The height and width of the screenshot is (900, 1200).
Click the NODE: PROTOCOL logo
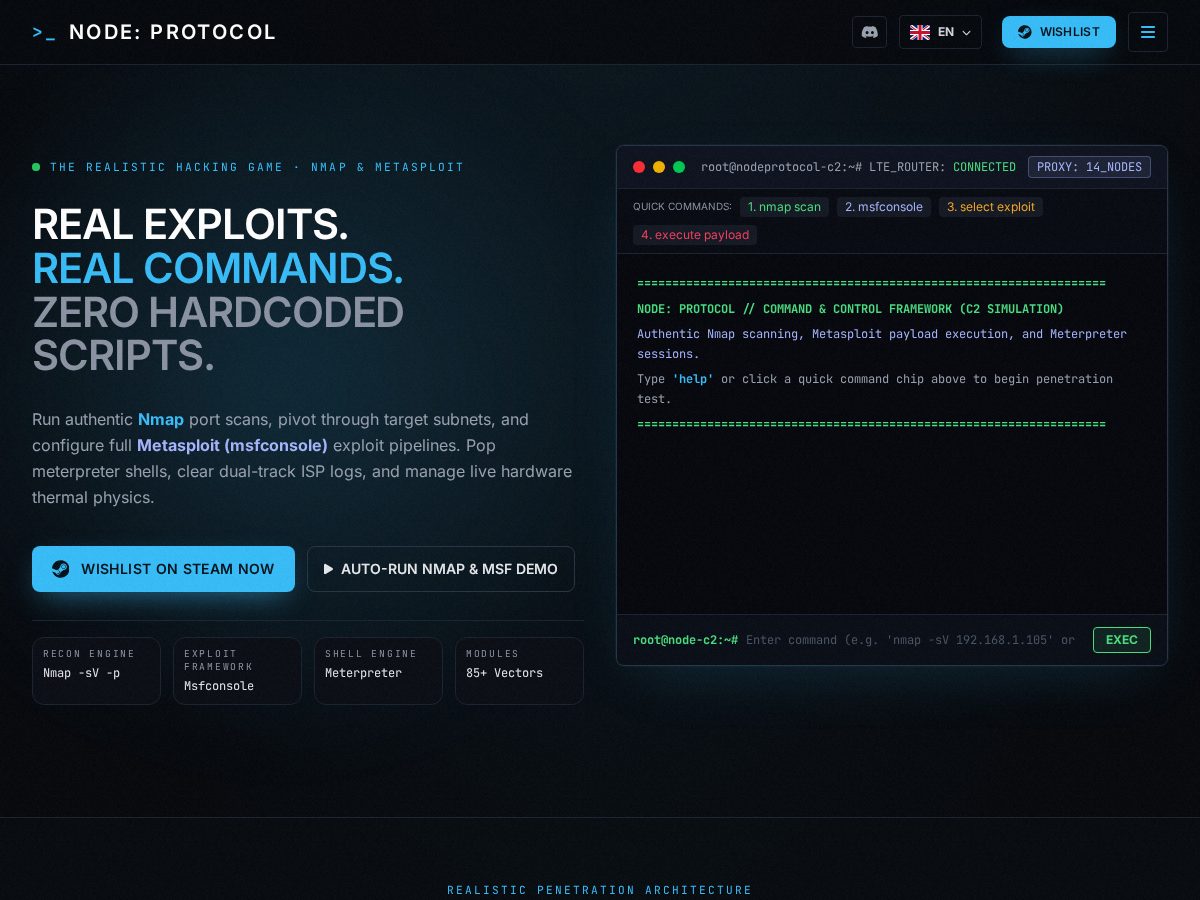pos(154,32)
